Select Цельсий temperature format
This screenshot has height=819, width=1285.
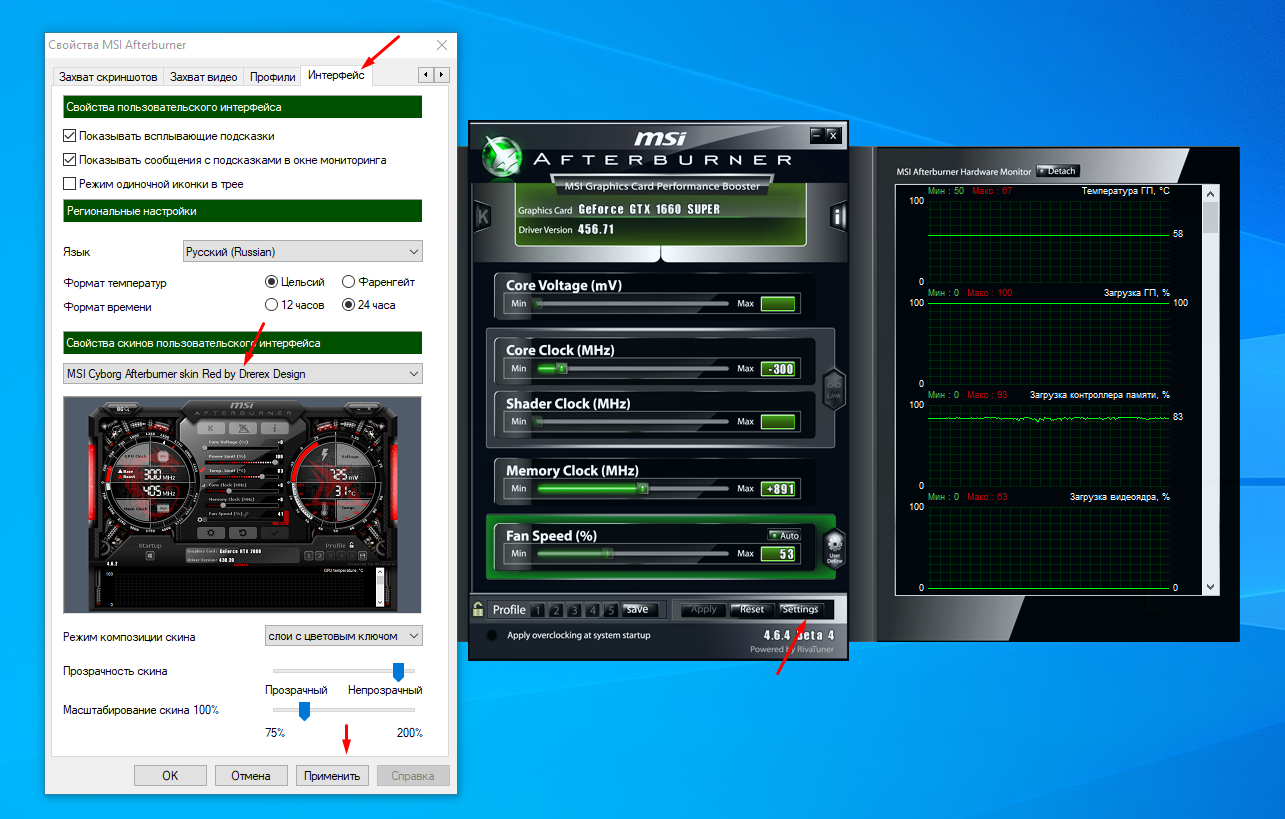pos(271,282)
